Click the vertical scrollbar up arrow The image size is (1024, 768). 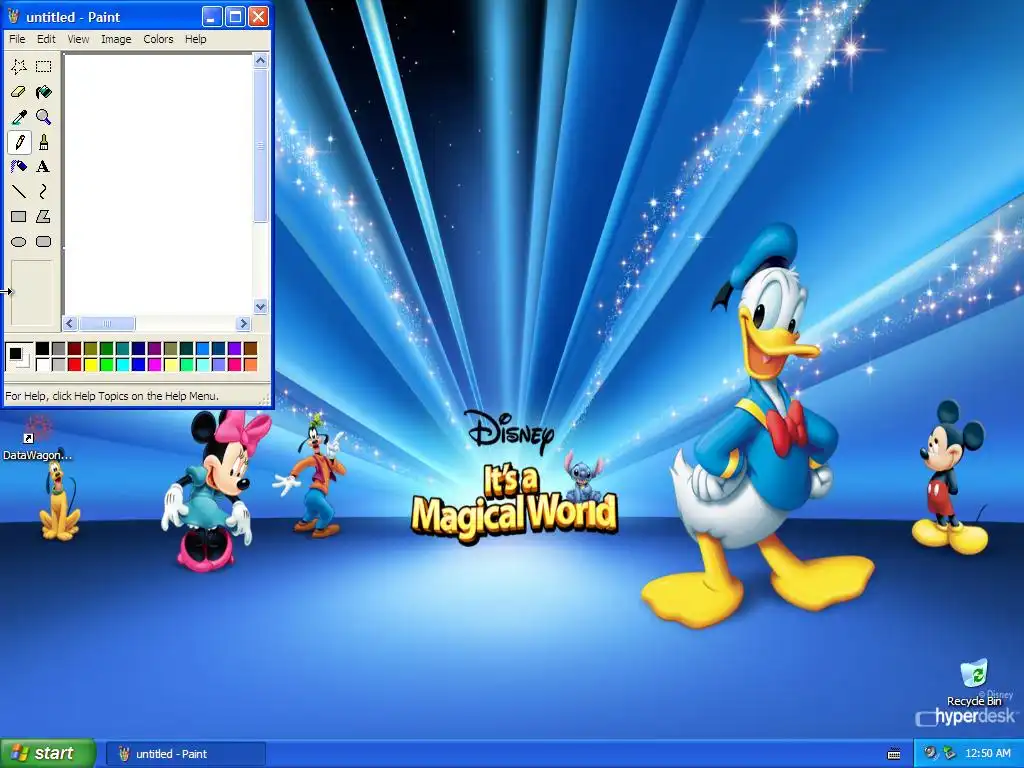pyautogui.click(x=261, y=61)
